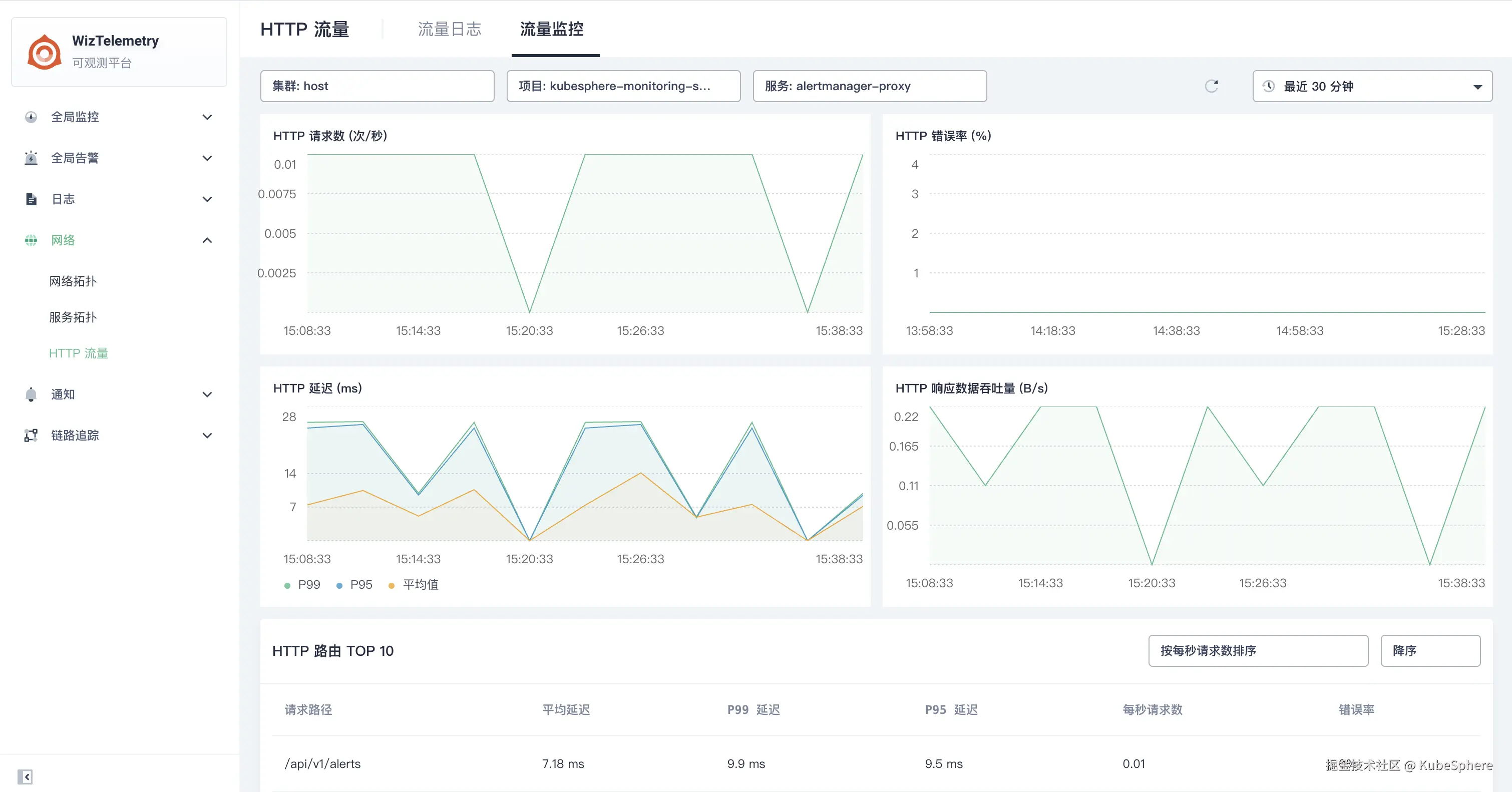1512x792 pixels.
Task: Click the network globe icon
Action: [31, 240]
